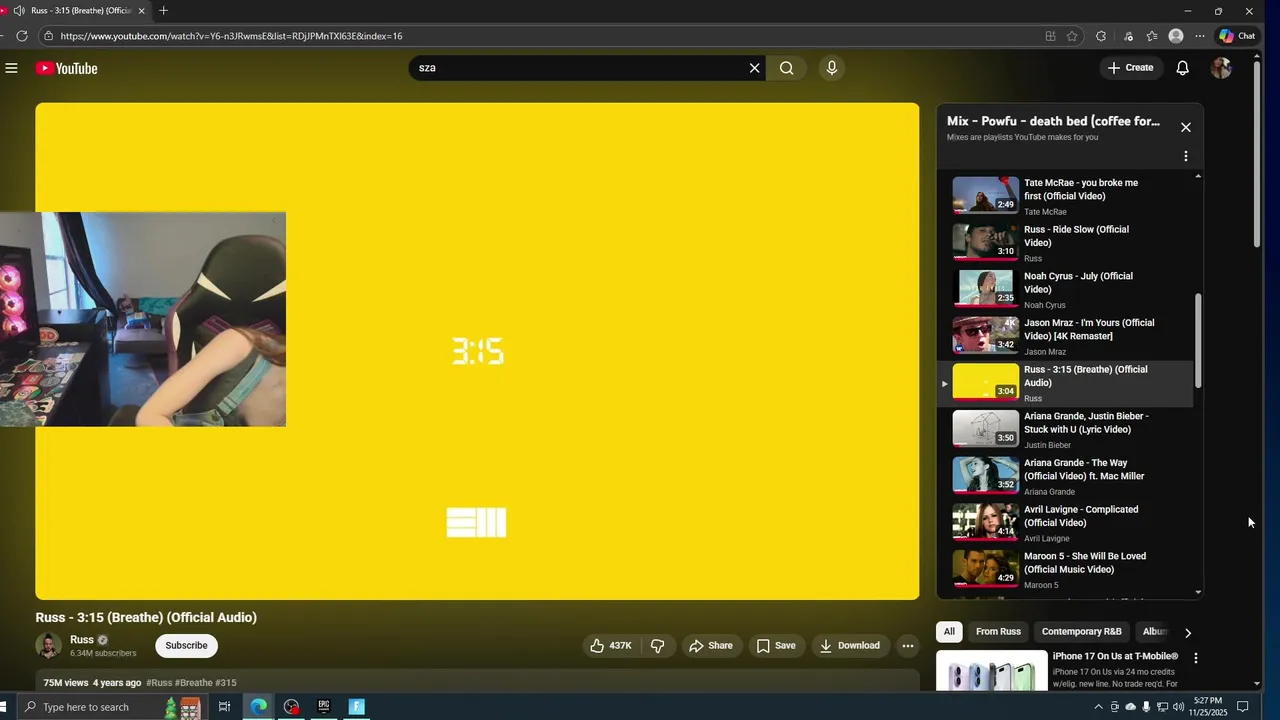This screenshot has height=720, width=1280.
Task: Open the browser Extensions puzzle icon
Action: (x=1101, y=36)
